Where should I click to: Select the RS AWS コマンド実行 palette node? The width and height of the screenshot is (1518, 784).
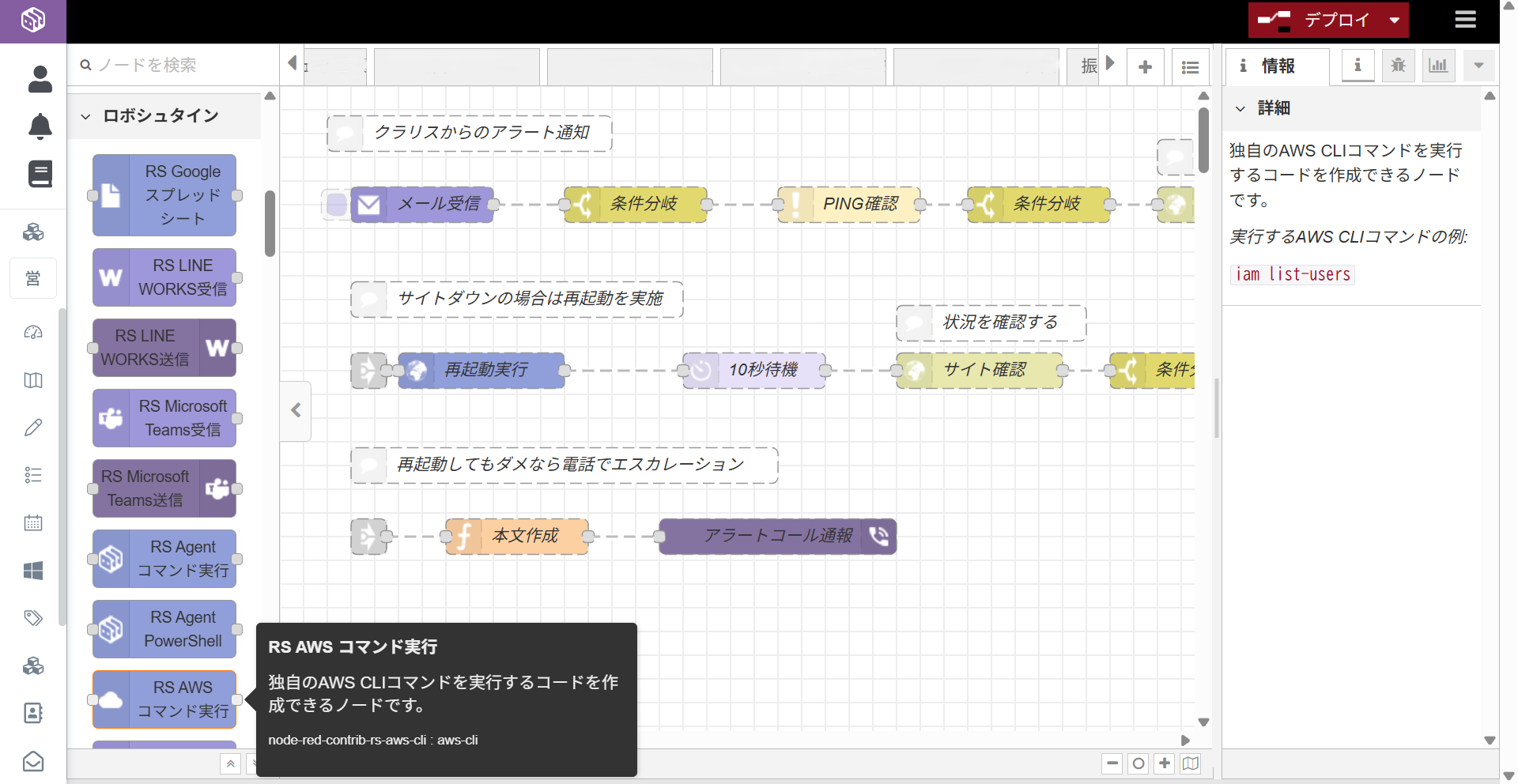[164, 699]
